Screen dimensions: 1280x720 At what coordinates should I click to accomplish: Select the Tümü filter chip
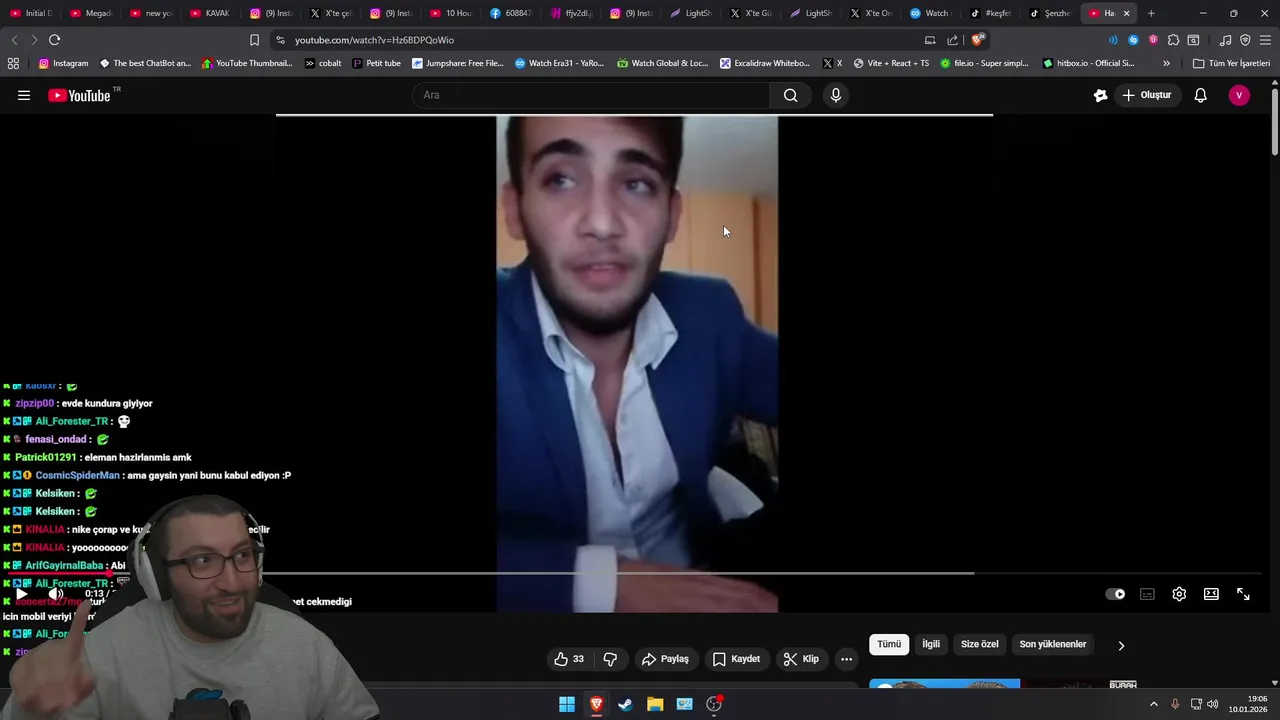889,644
